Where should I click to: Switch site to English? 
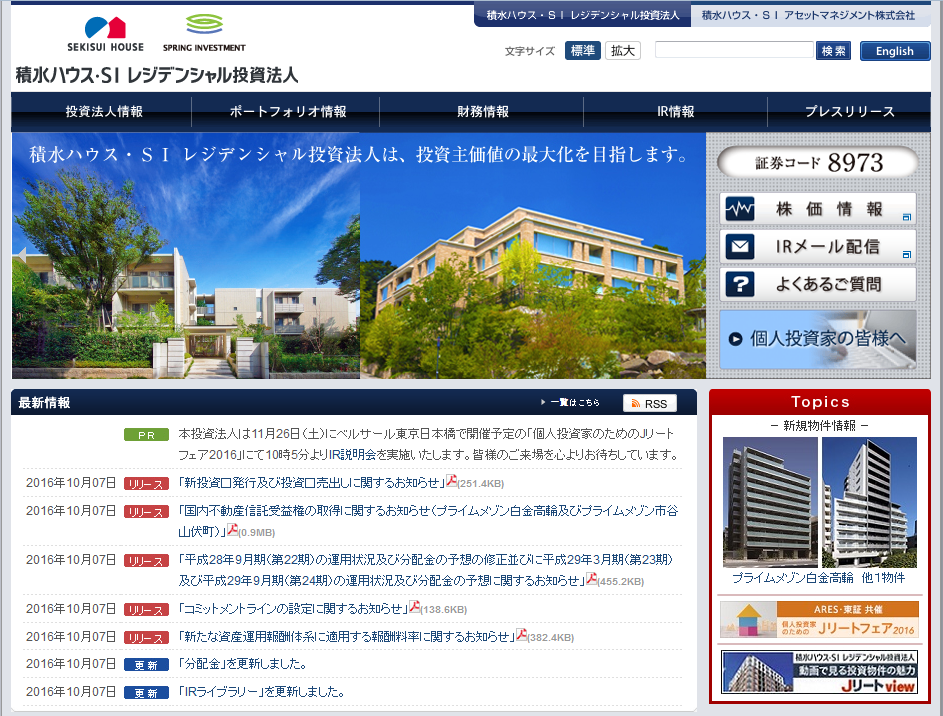[894, 51]
